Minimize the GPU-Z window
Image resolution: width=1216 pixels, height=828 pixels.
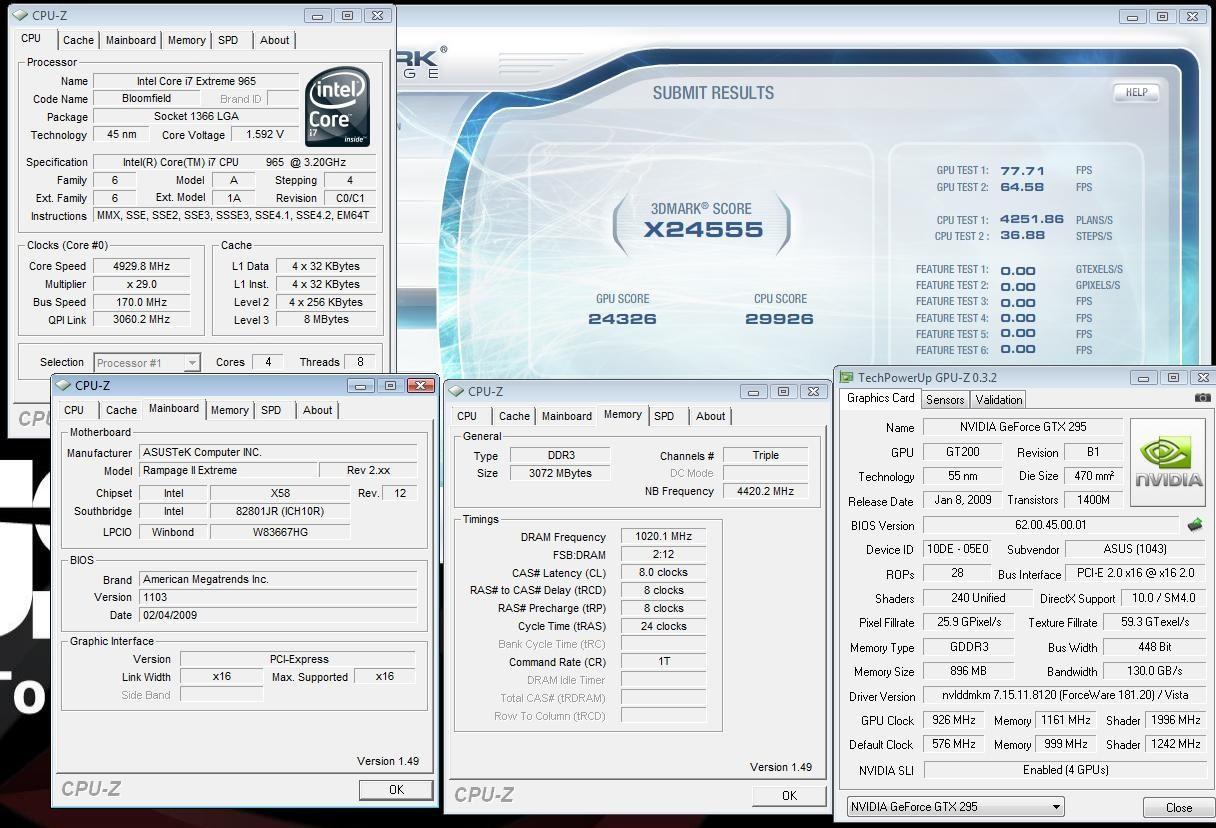pos(1143,377)
